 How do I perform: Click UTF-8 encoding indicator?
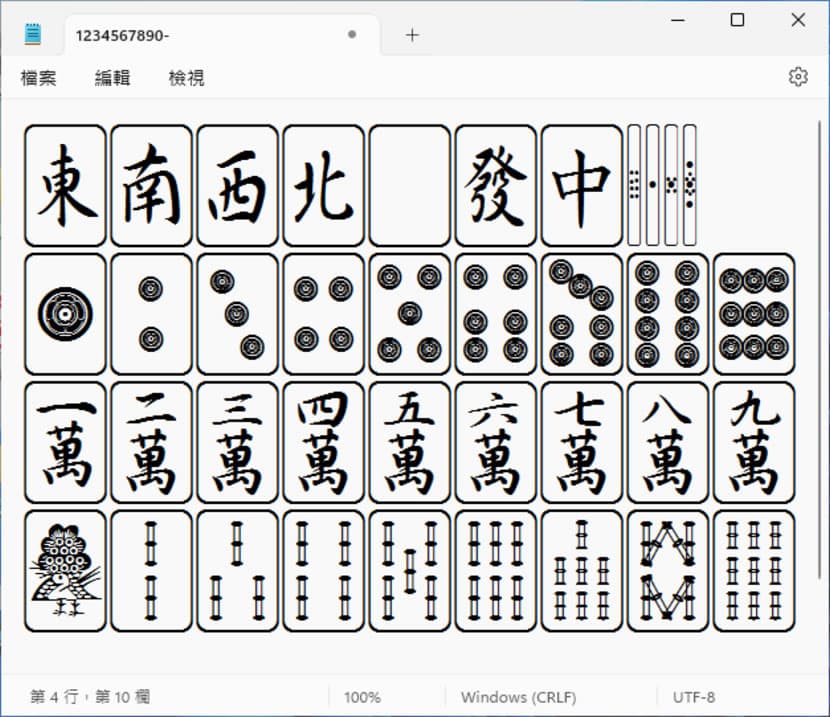coord(696,697)
